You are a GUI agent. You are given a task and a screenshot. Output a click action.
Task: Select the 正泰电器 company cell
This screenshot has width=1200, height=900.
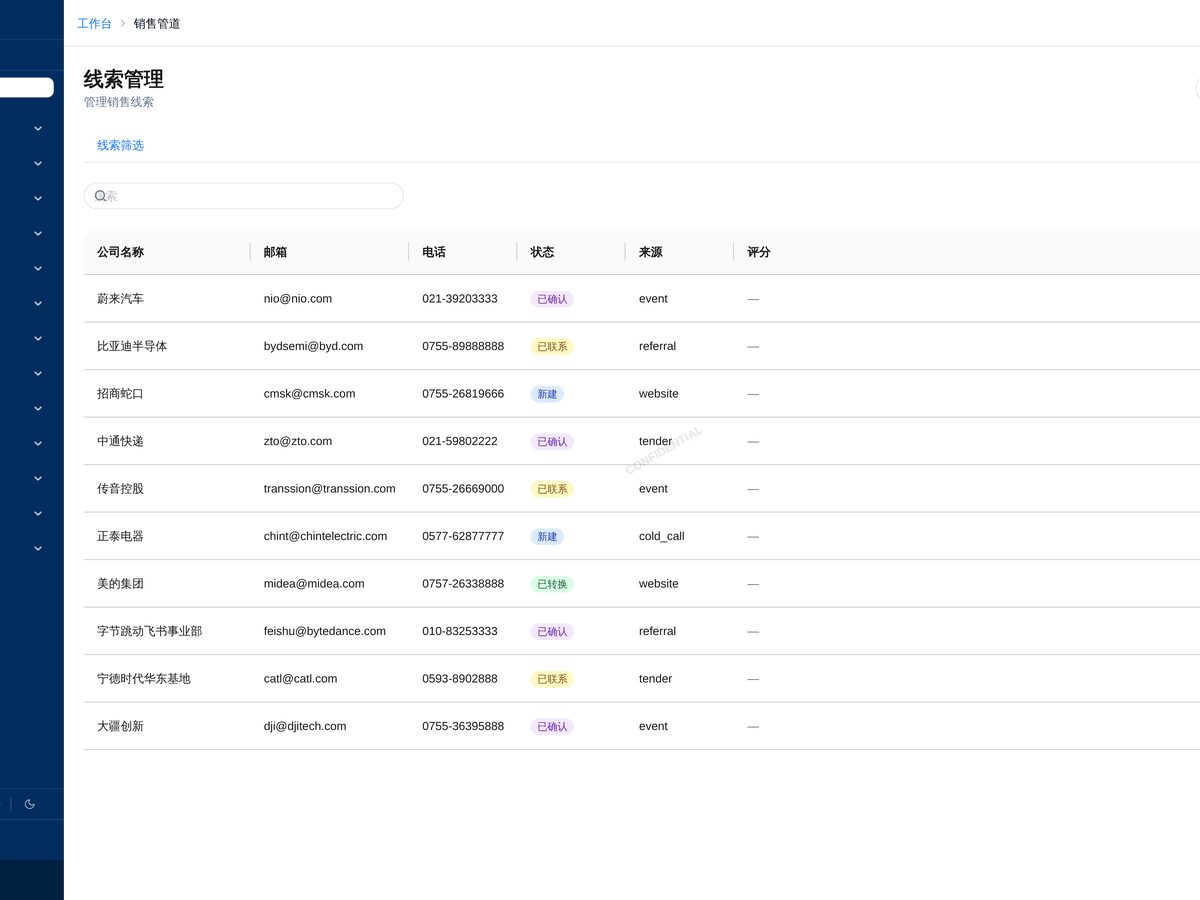tap(120, 536)
